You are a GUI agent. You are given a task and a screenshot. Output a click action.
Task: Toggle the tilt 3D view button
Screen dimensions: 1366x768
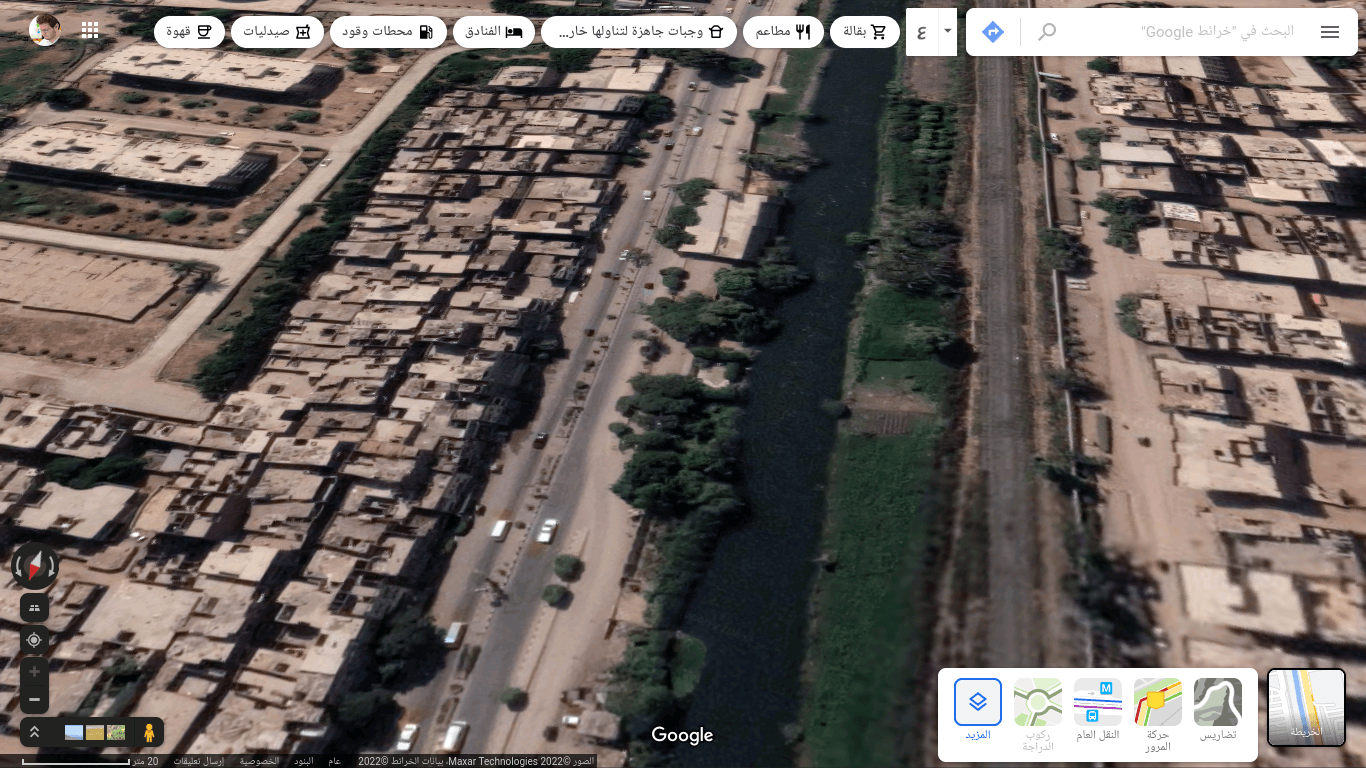(34, 607)
